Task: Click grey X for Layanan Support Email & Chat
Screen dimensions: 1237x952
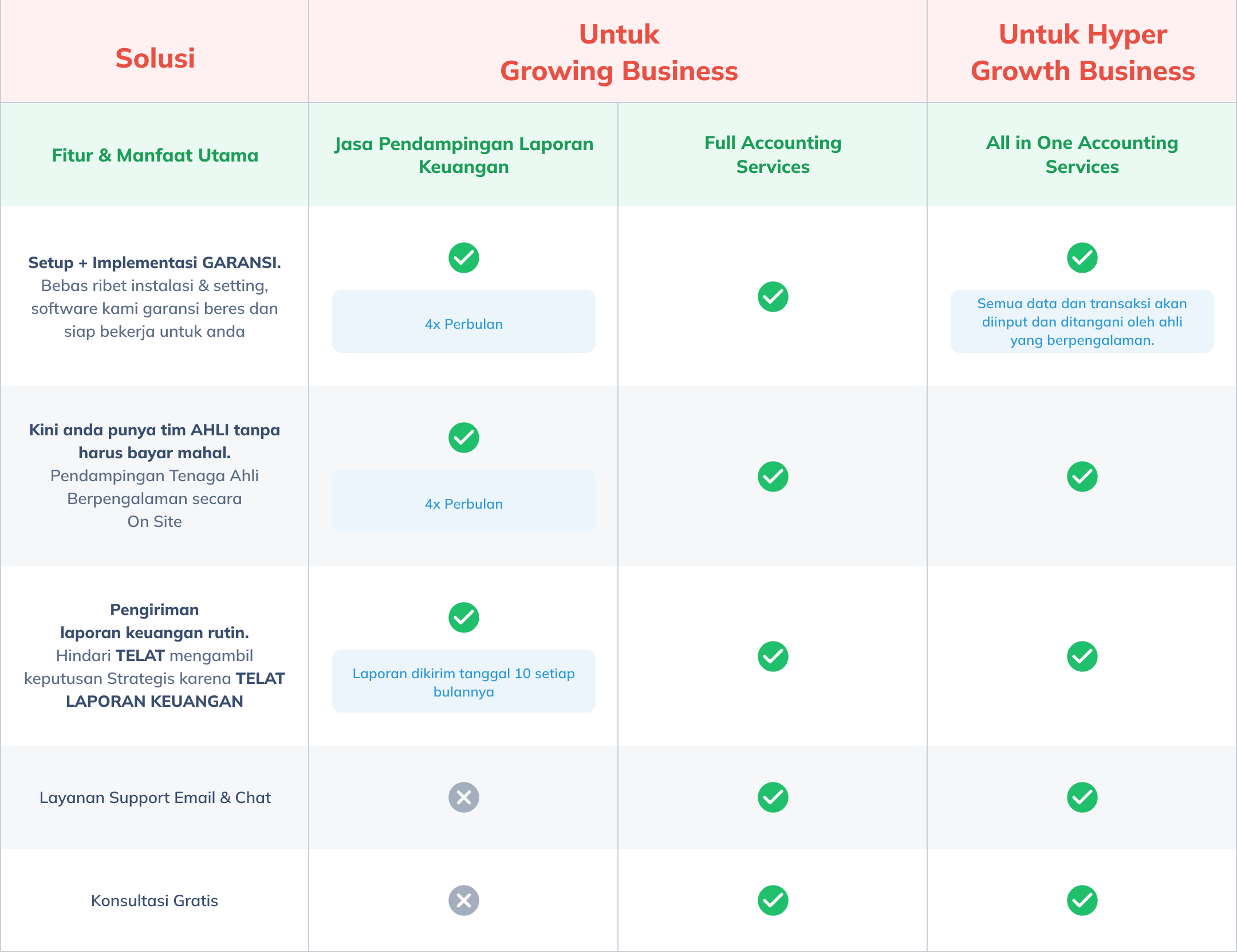Action: click(x=463, y=797)
